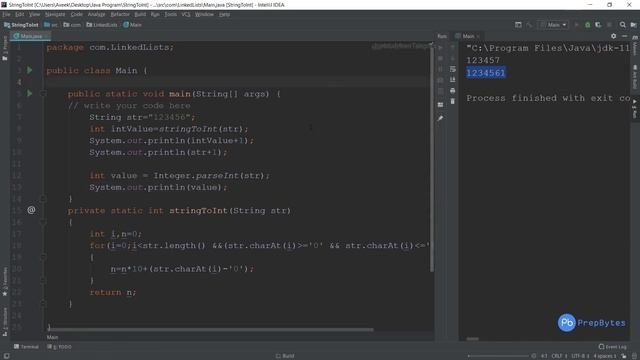
Task: Click the UTF-8 encoding status entry
Action: [580, 356]
